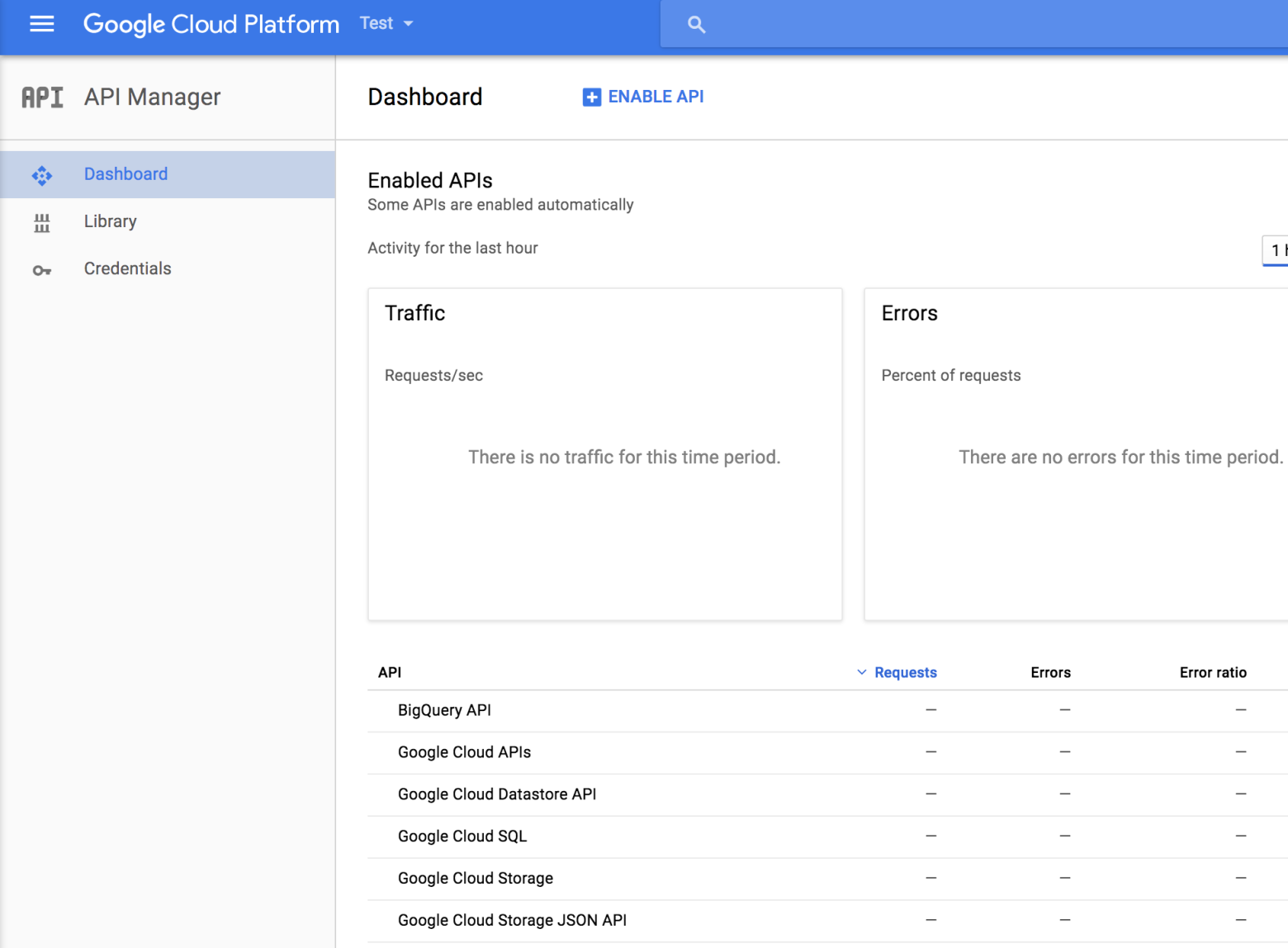Select Credentials in the sidebar
1288x948 pixels.
coord(168,268)
